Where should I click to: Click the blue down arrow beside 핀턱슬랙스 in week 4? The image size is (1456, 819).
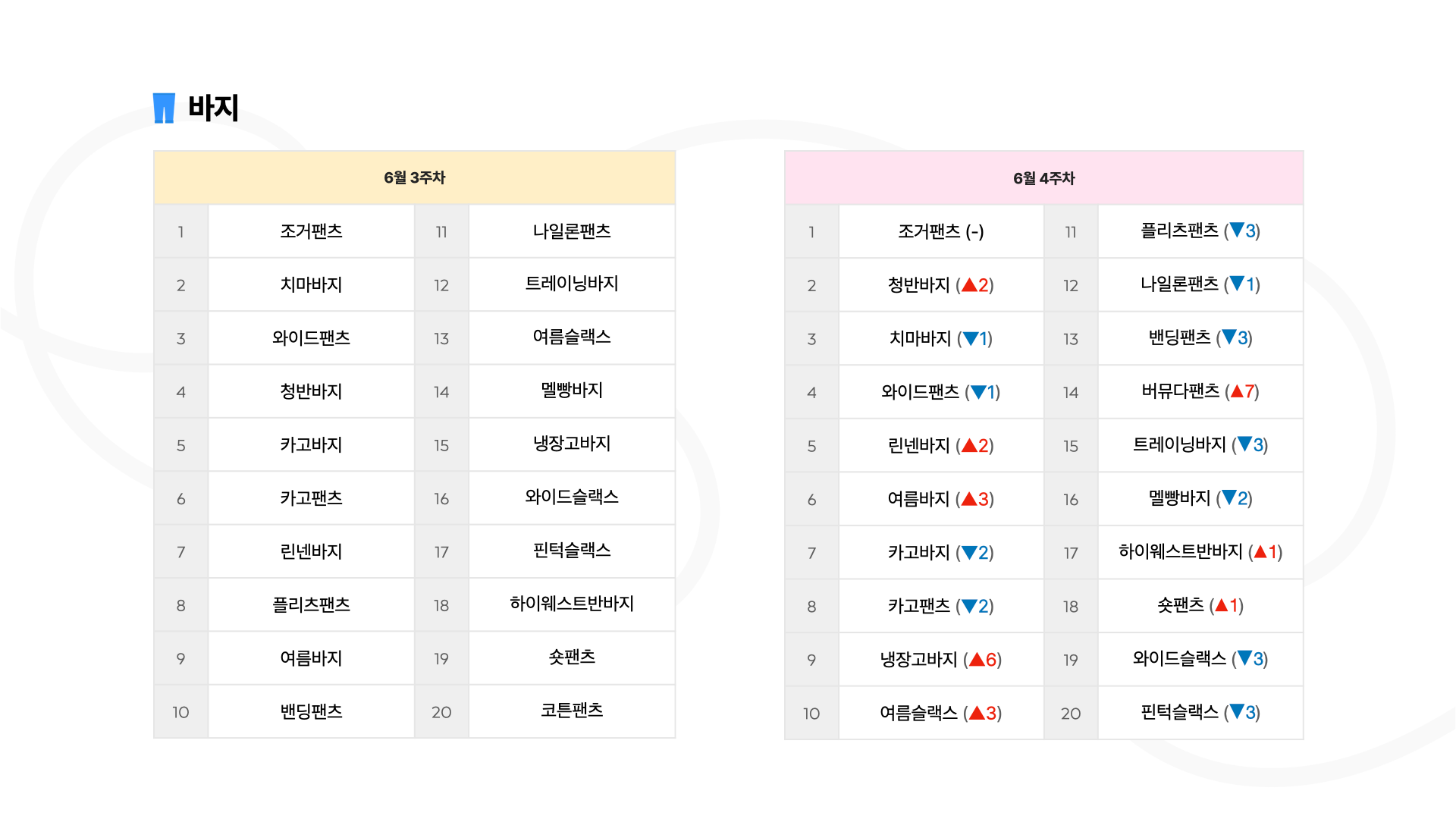click(x=1237, y=712)
